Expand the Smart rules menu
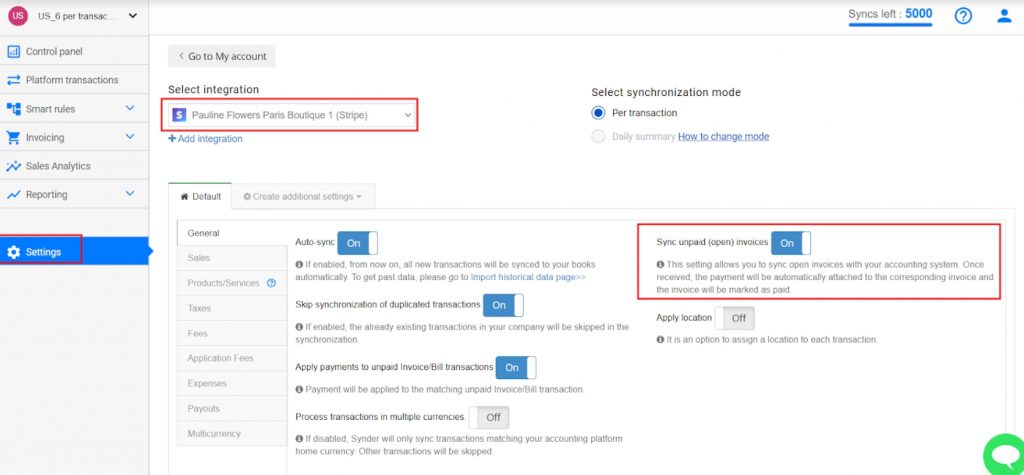1024x475 pixels. coord(129,108)
